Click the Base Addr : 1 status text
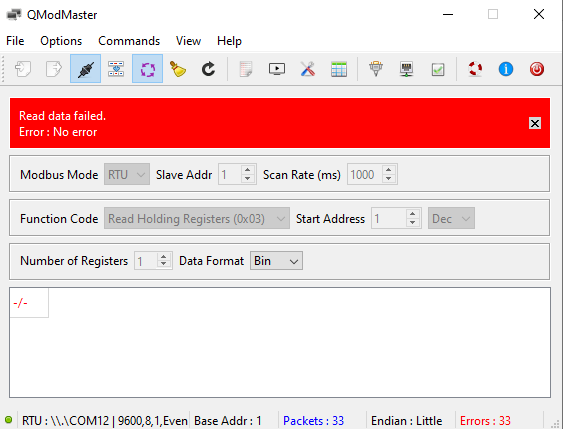563x429 pixels. tap(228, 421)
